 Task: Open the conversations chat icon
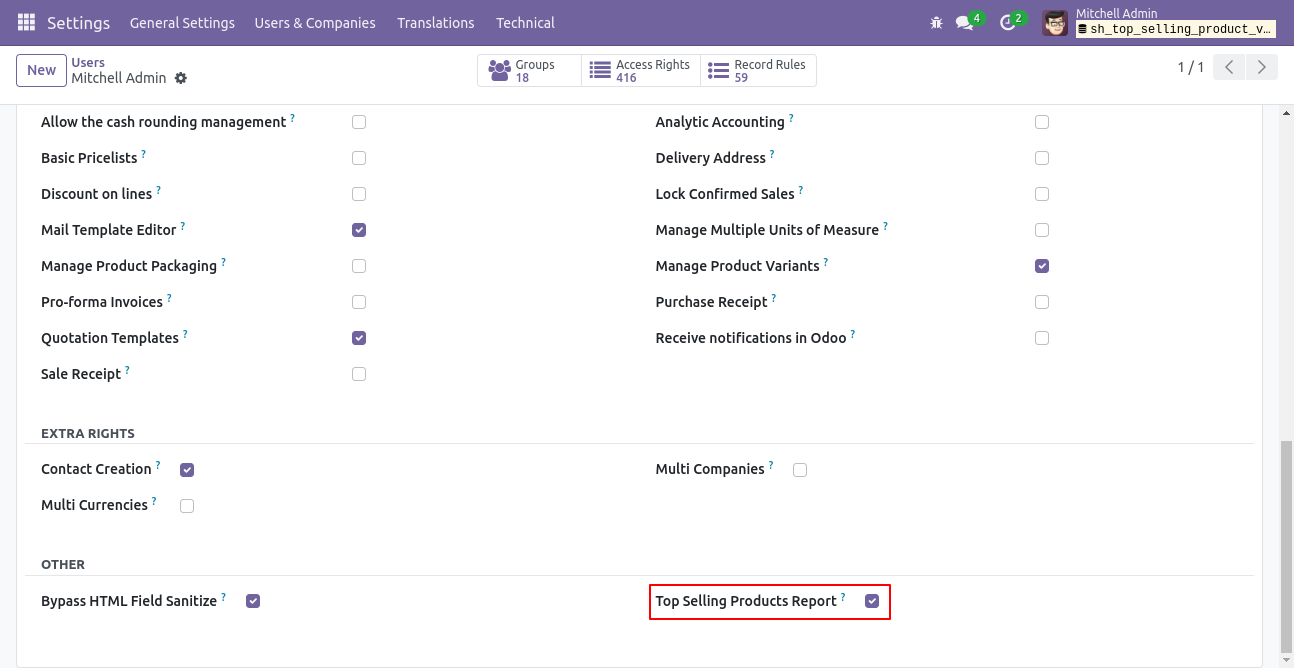tap(964, 22)
